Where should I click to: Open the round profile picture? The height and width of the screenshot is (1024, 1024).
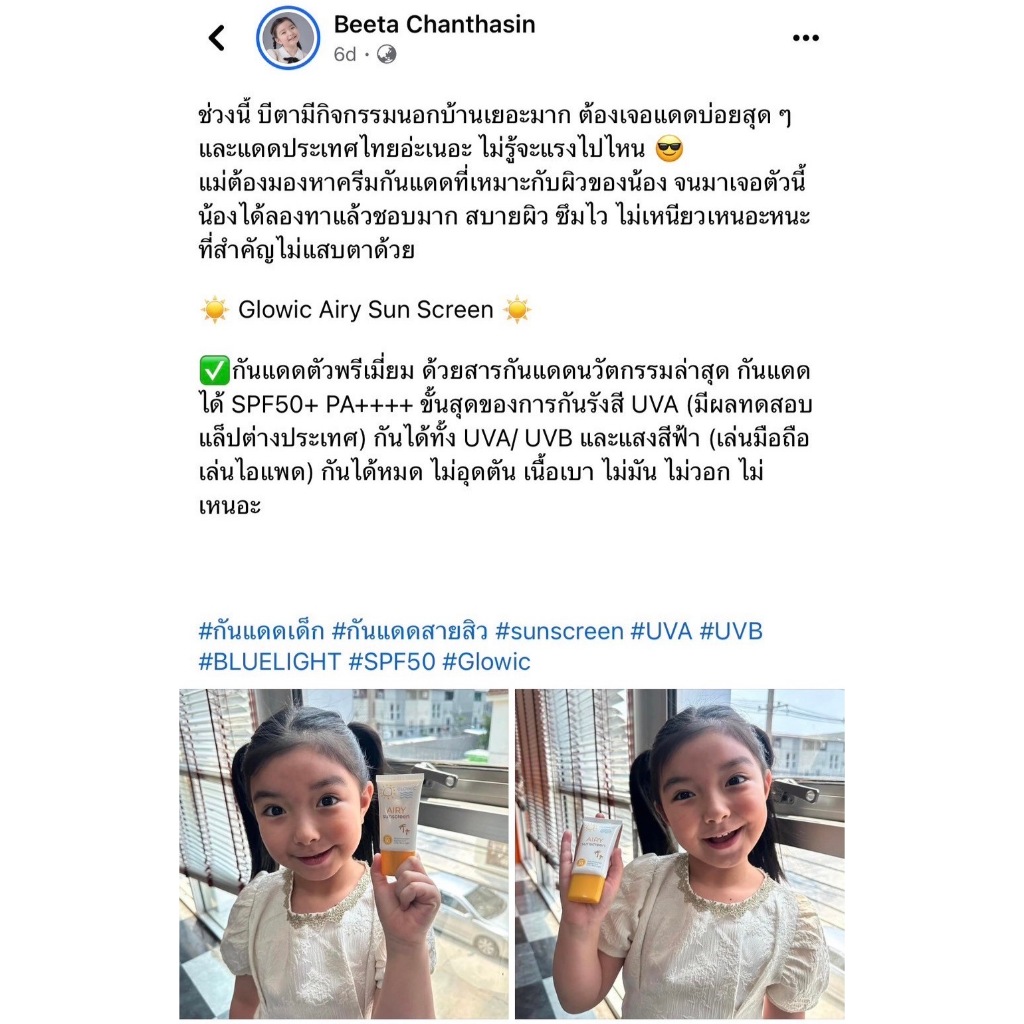click(288, 38)
